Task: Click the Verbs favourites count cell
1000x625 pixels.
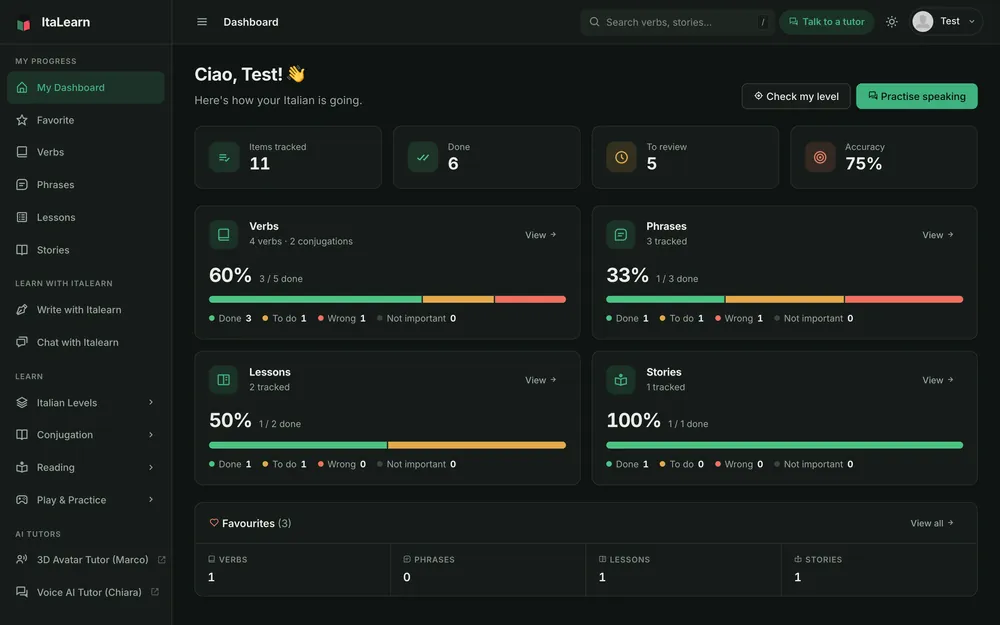Action: (x=293, y=569)
